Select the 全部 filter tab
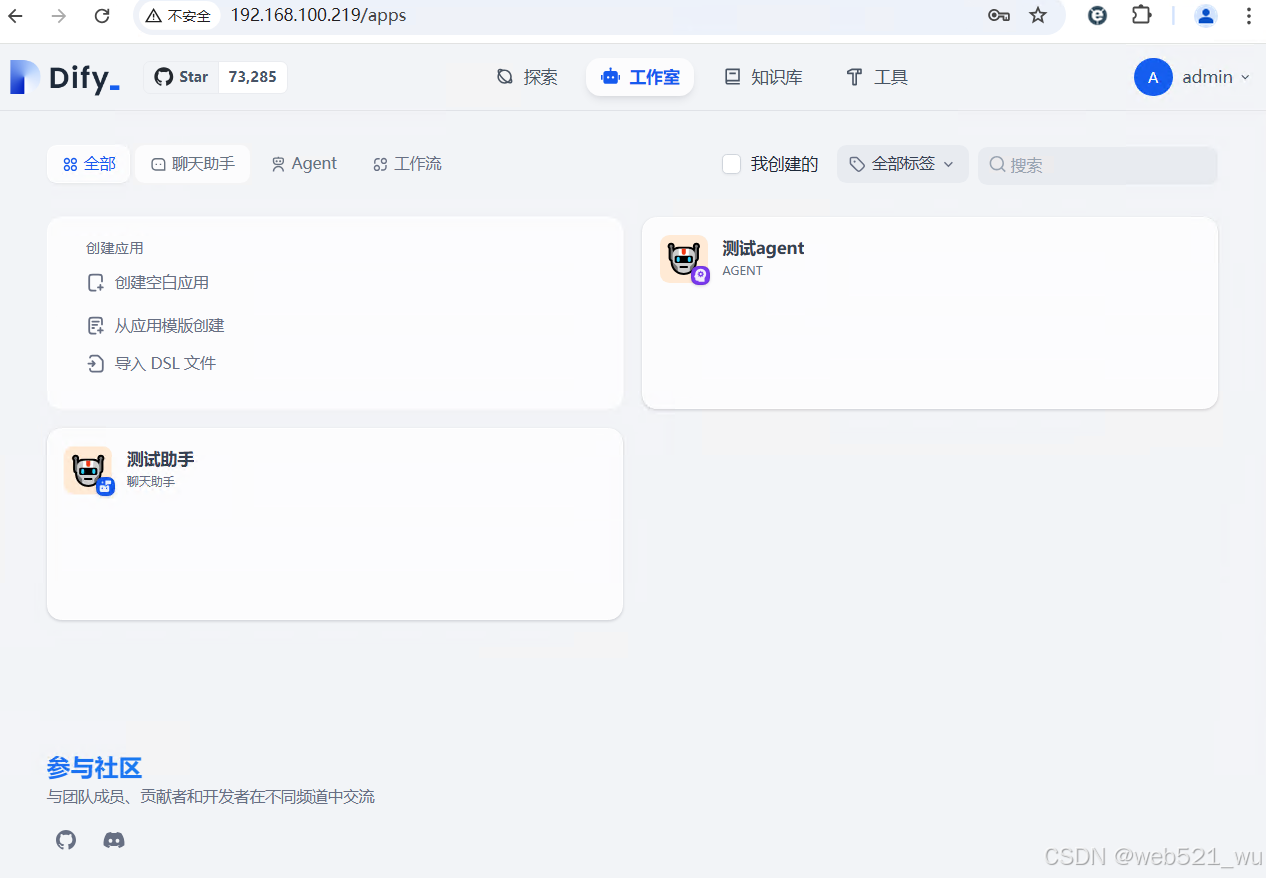 pyautogui.click(x=89, y=164)
